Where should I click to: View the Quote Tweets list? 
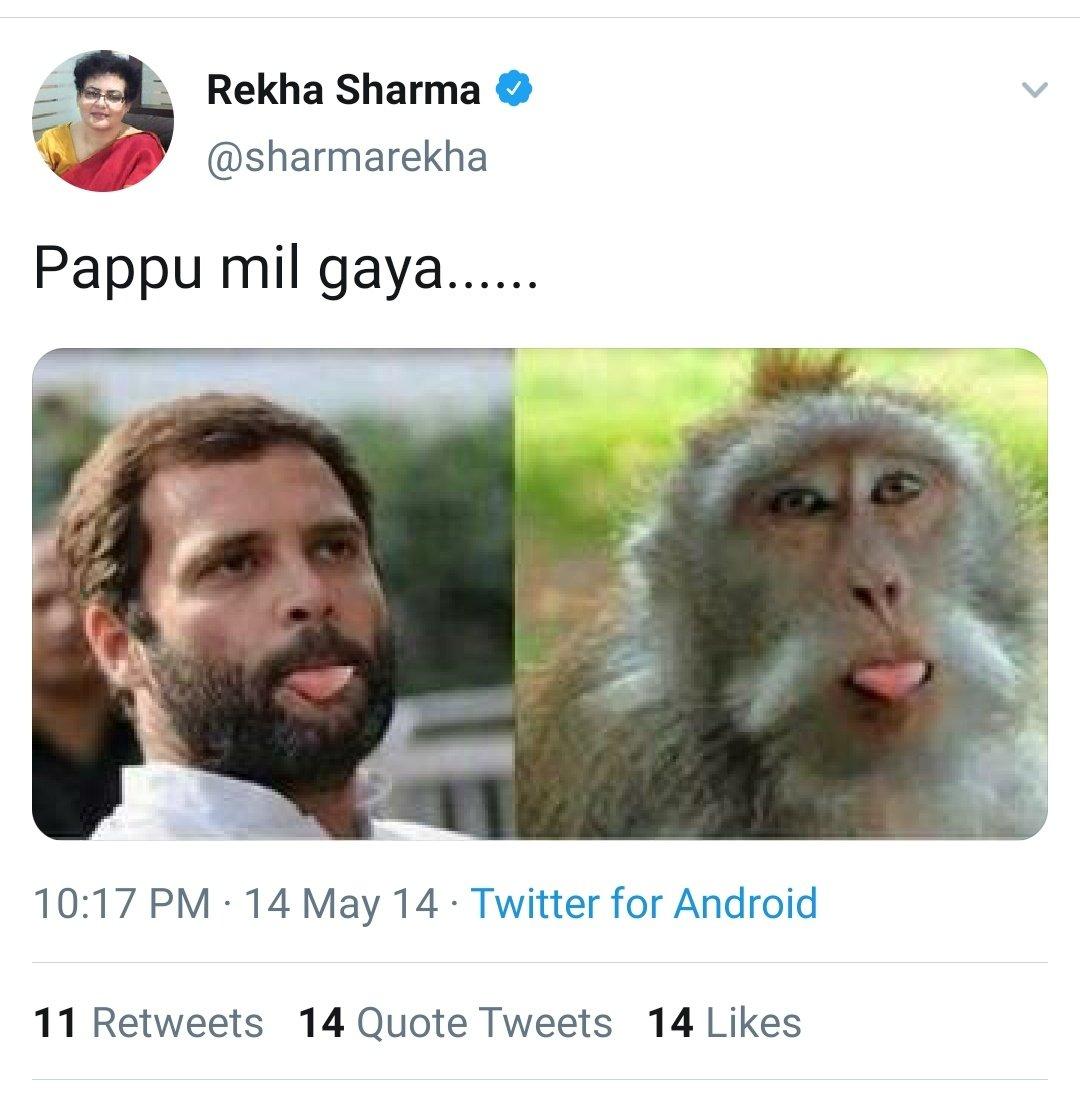pyautogui.click(x=484, y=1023)
